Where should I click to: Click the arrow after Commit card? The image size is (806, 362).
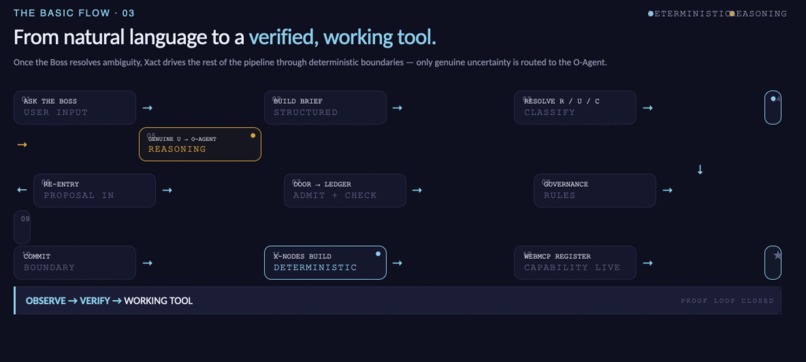coord(148,263)
